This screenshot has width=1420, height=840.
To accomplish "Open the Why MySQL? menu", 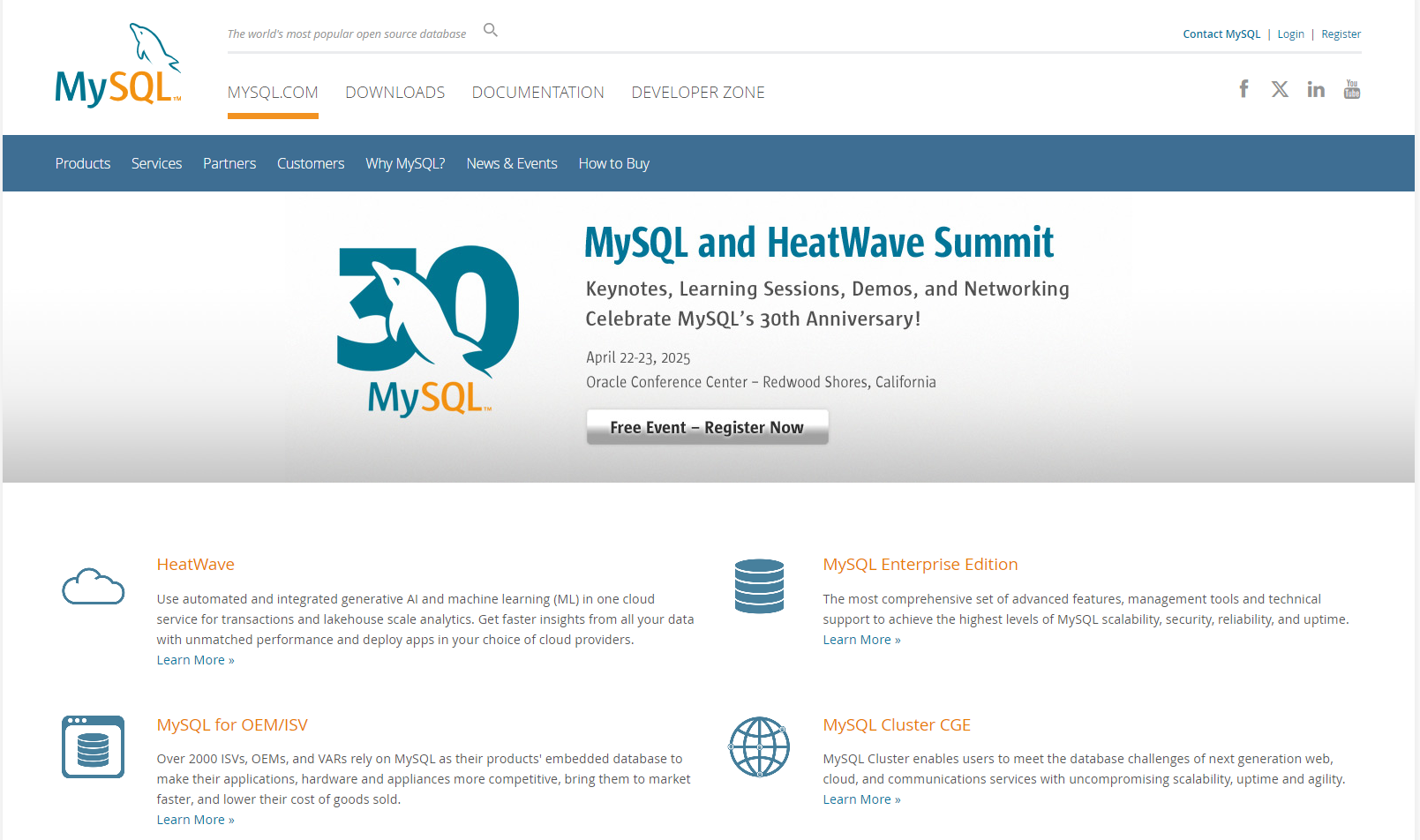I will point(406,163).
